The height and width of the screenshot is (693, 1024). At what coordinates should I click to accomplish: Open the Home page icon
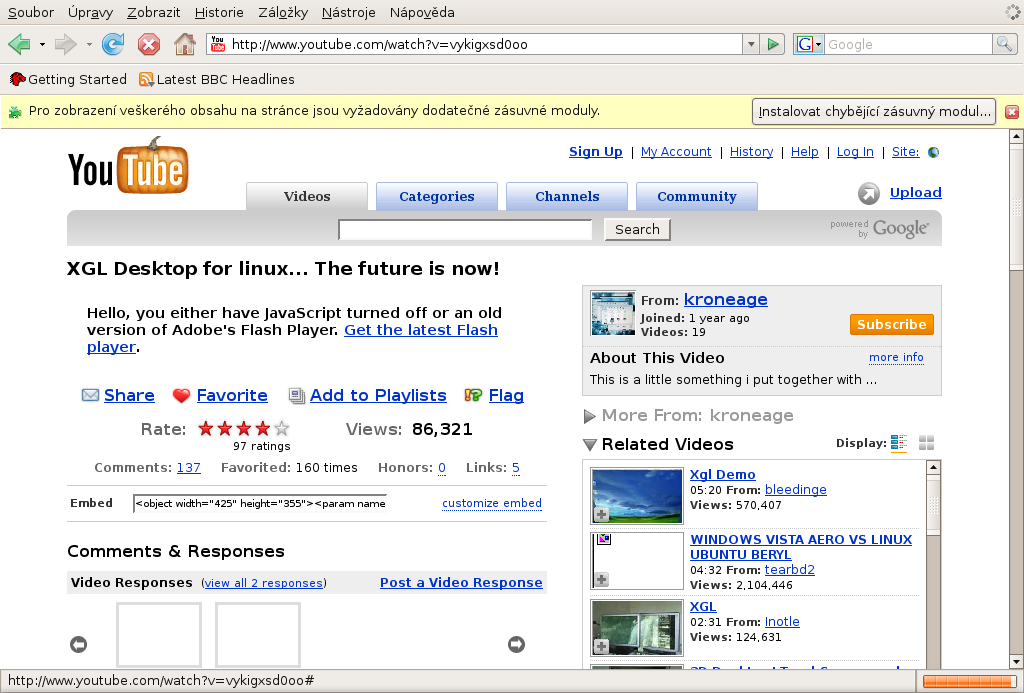[x=185, y=44]
